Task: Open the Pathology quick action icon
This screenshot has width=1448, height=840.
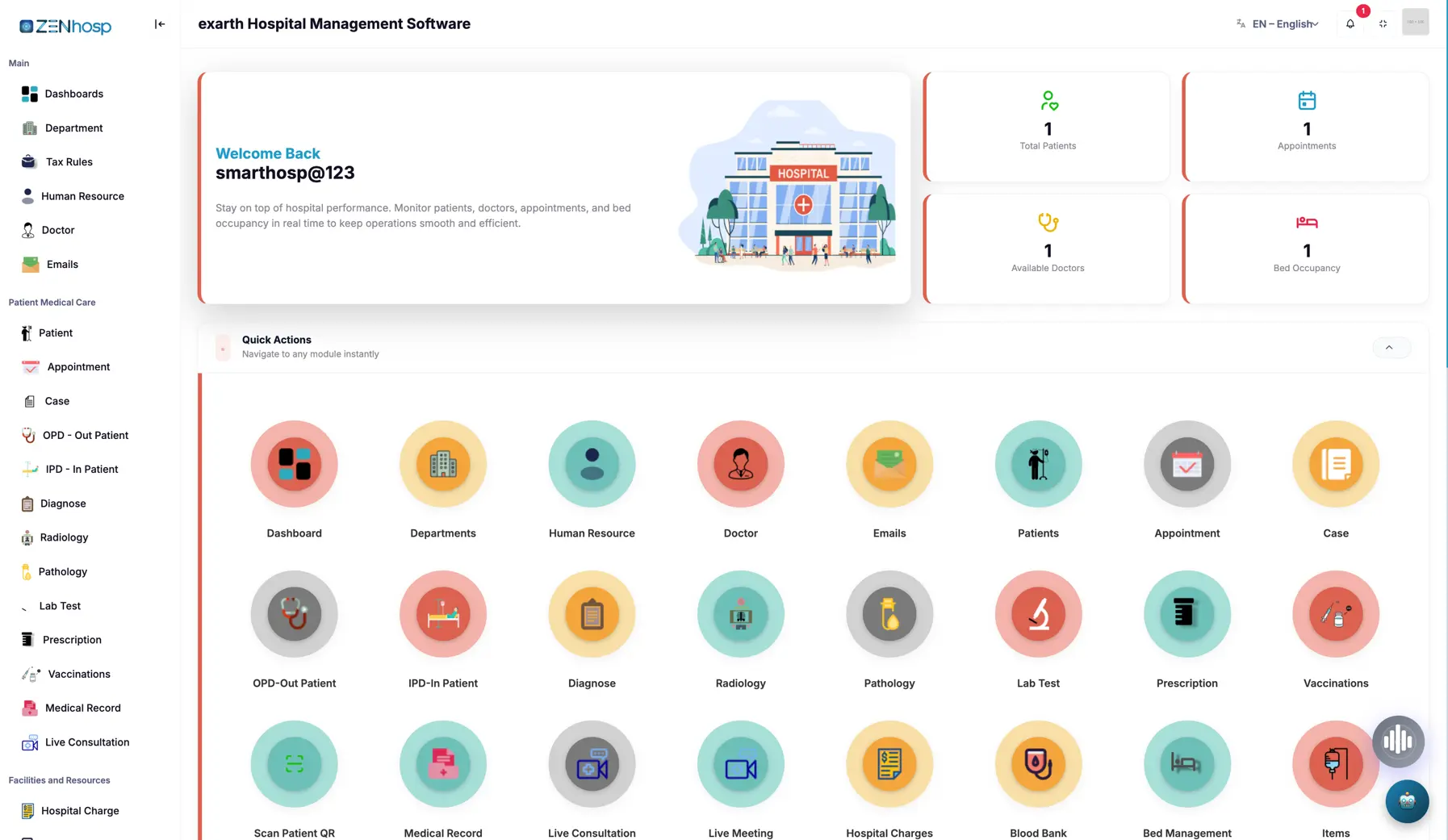Action: pyautogui.click(x=889, y=614)
